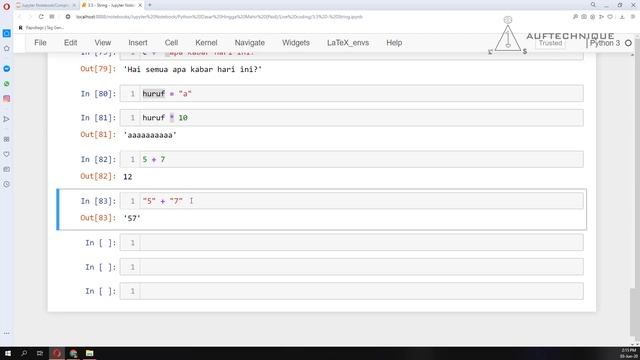Click the Trusted notebook button
This screenshot has width=640, height=360.
coord(550,43)
